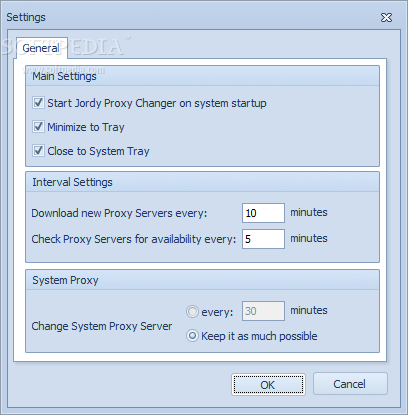Click the disabled 30 minutes proxy field
The width and height of the screenshot is (408, 415).
click(x=263, y=311)
